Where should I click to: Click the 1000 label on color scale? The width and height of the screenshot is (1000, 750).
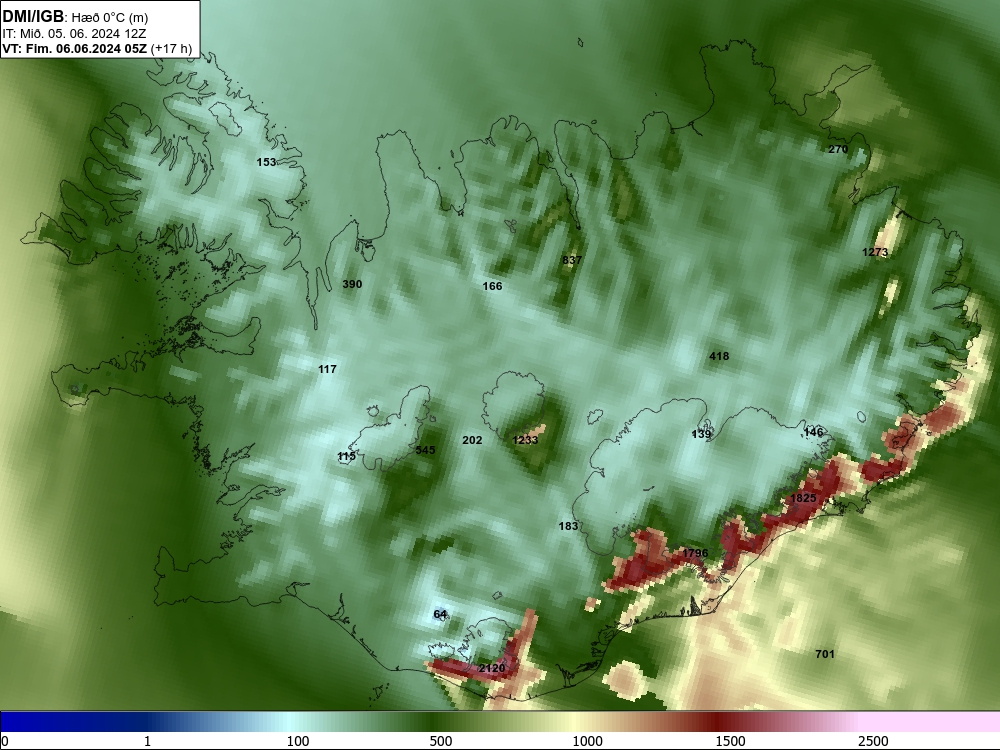[x=587, y=741]
